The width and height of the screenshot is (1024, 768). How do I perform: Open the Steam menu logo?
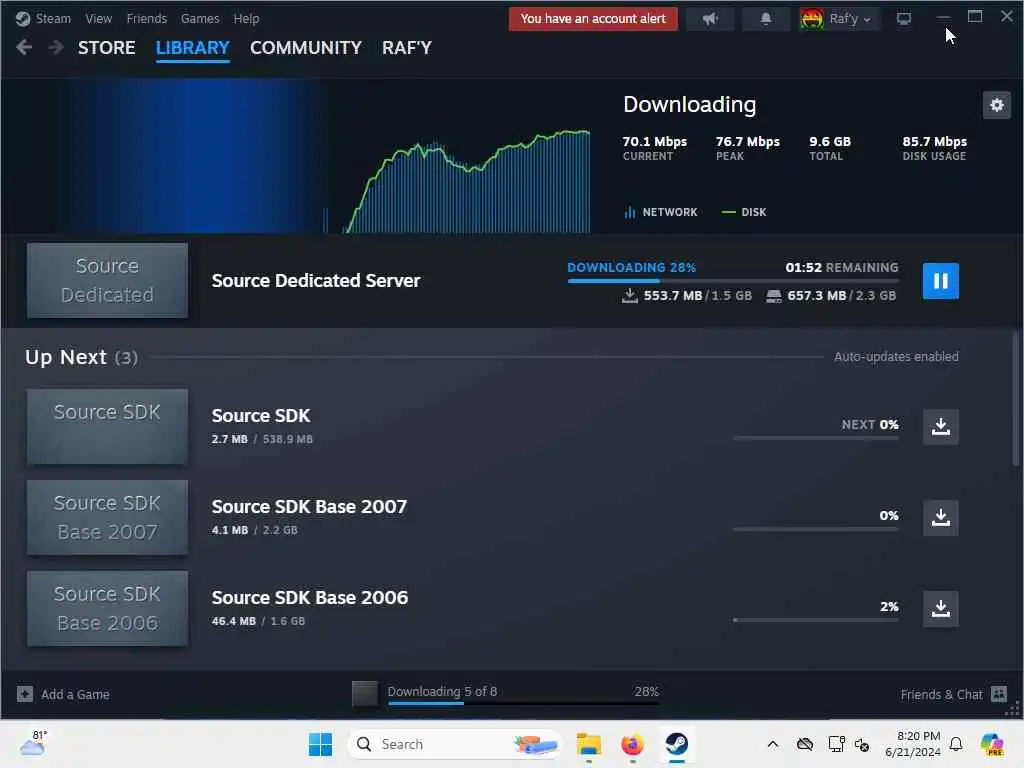[x=23, y=18]
